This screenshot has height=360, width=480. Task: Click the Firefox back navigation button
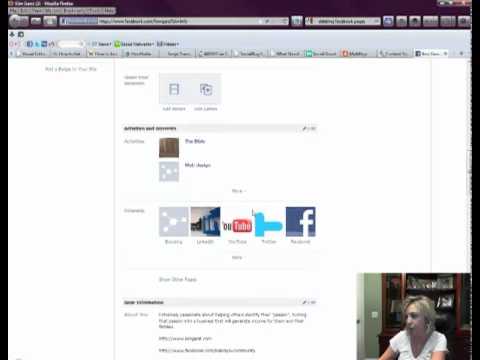click(x=15, y=21)
